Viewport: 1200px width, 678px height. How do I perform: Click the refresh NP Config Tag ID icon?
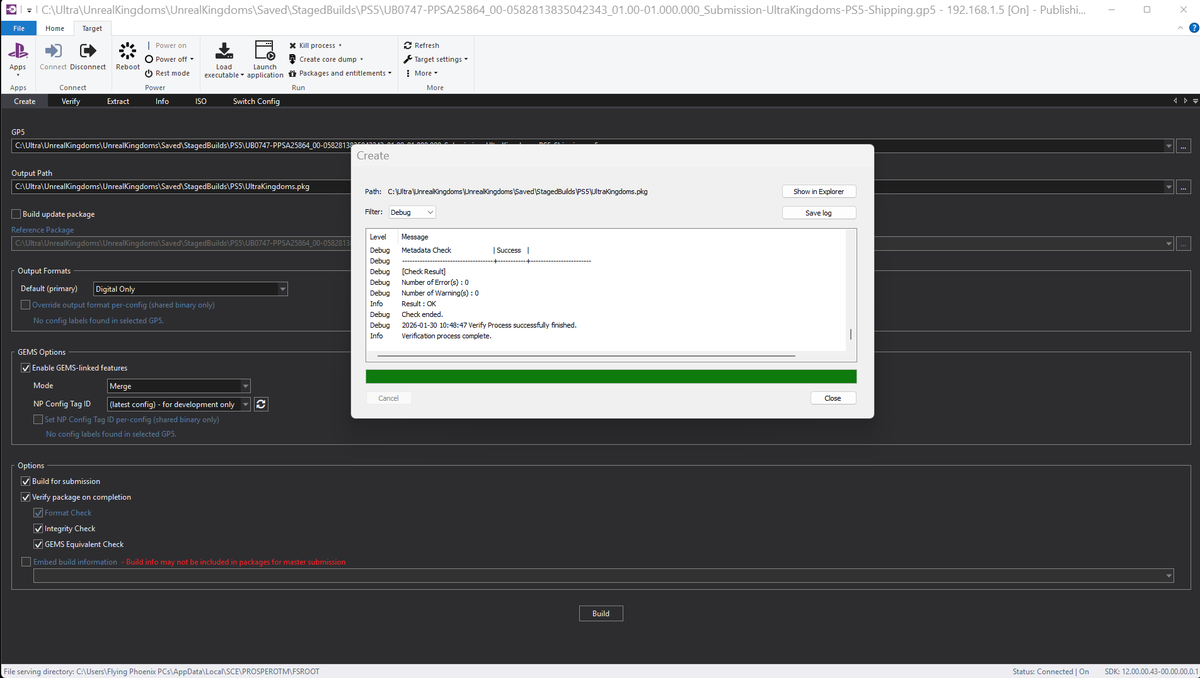pyautogui.click(x=261, y=404)
